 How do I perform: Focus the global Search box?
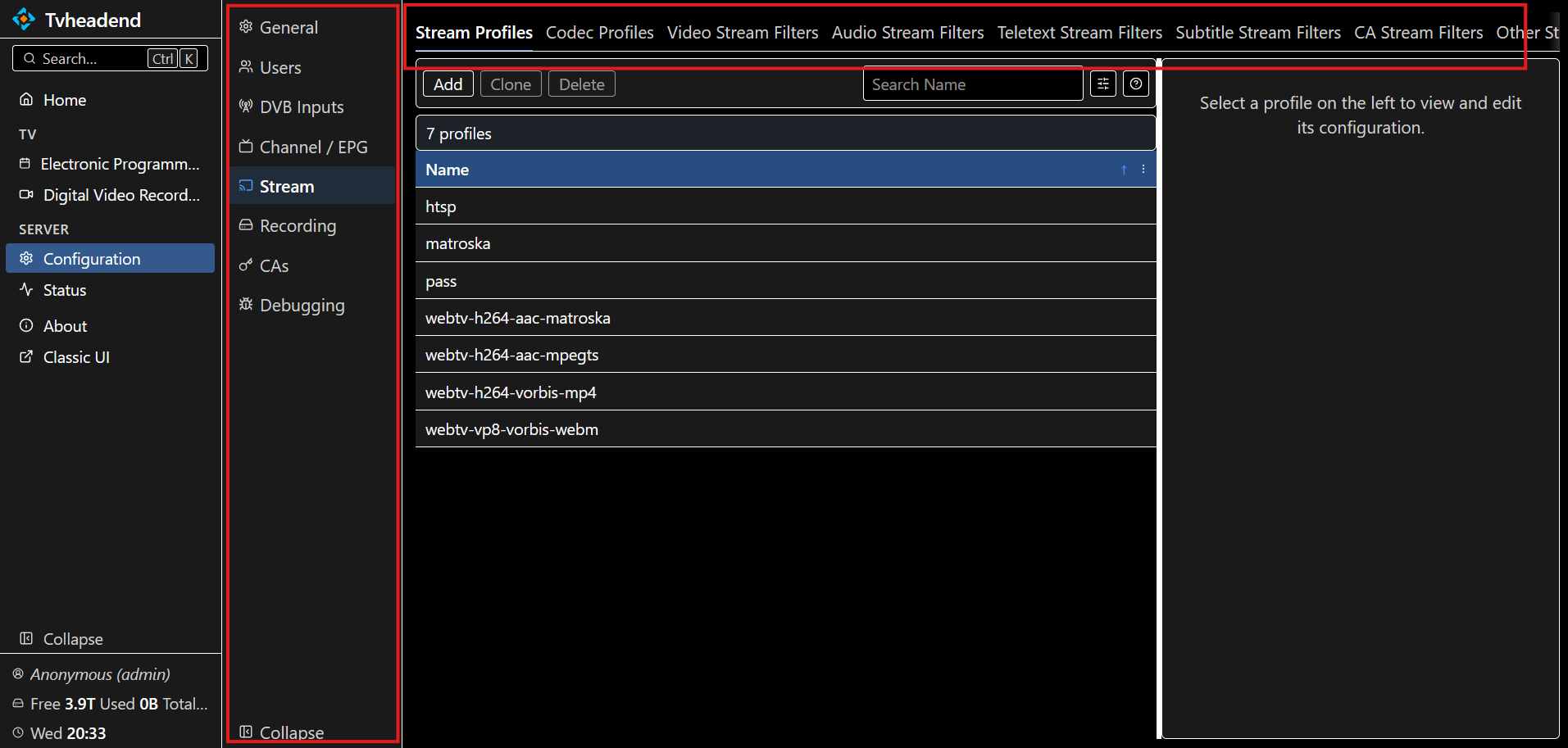point(110,58)
